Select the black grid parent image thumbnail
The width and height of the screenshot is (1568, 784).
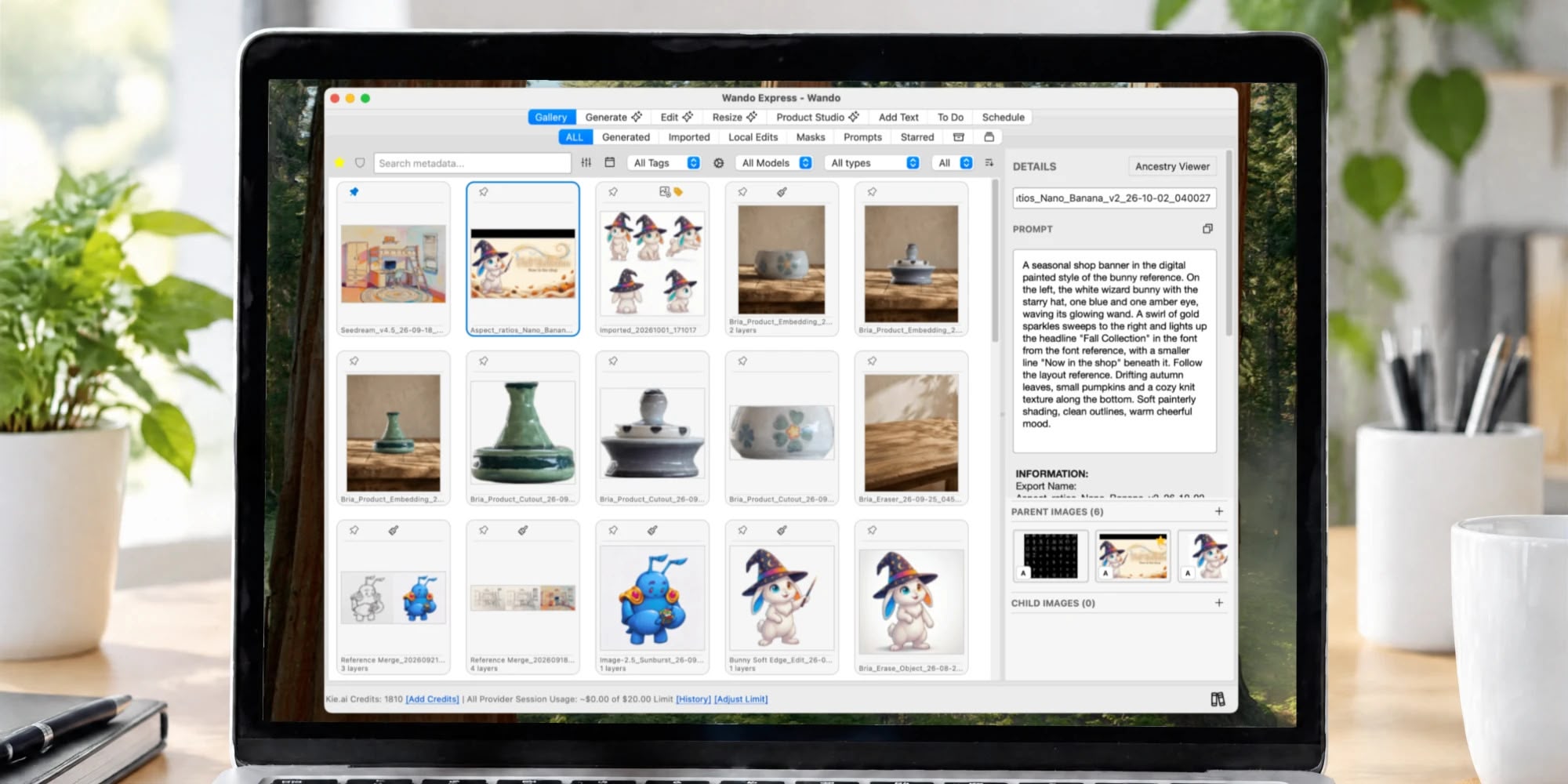coord(1051,556)
